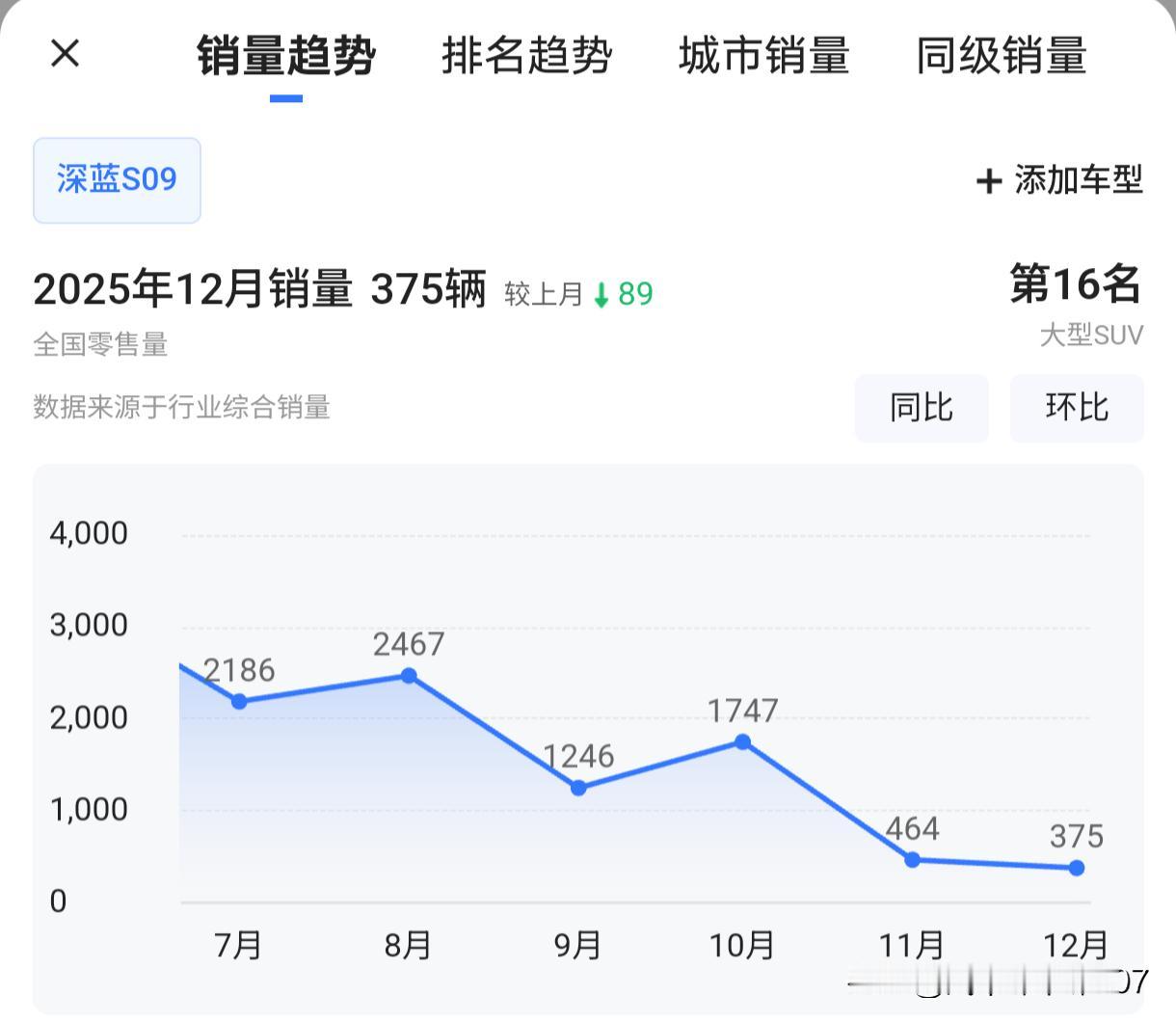This screenshot has height=1022, width=1176.
Task: Click the 较上月 comparison label
Action: click(544, 294)
